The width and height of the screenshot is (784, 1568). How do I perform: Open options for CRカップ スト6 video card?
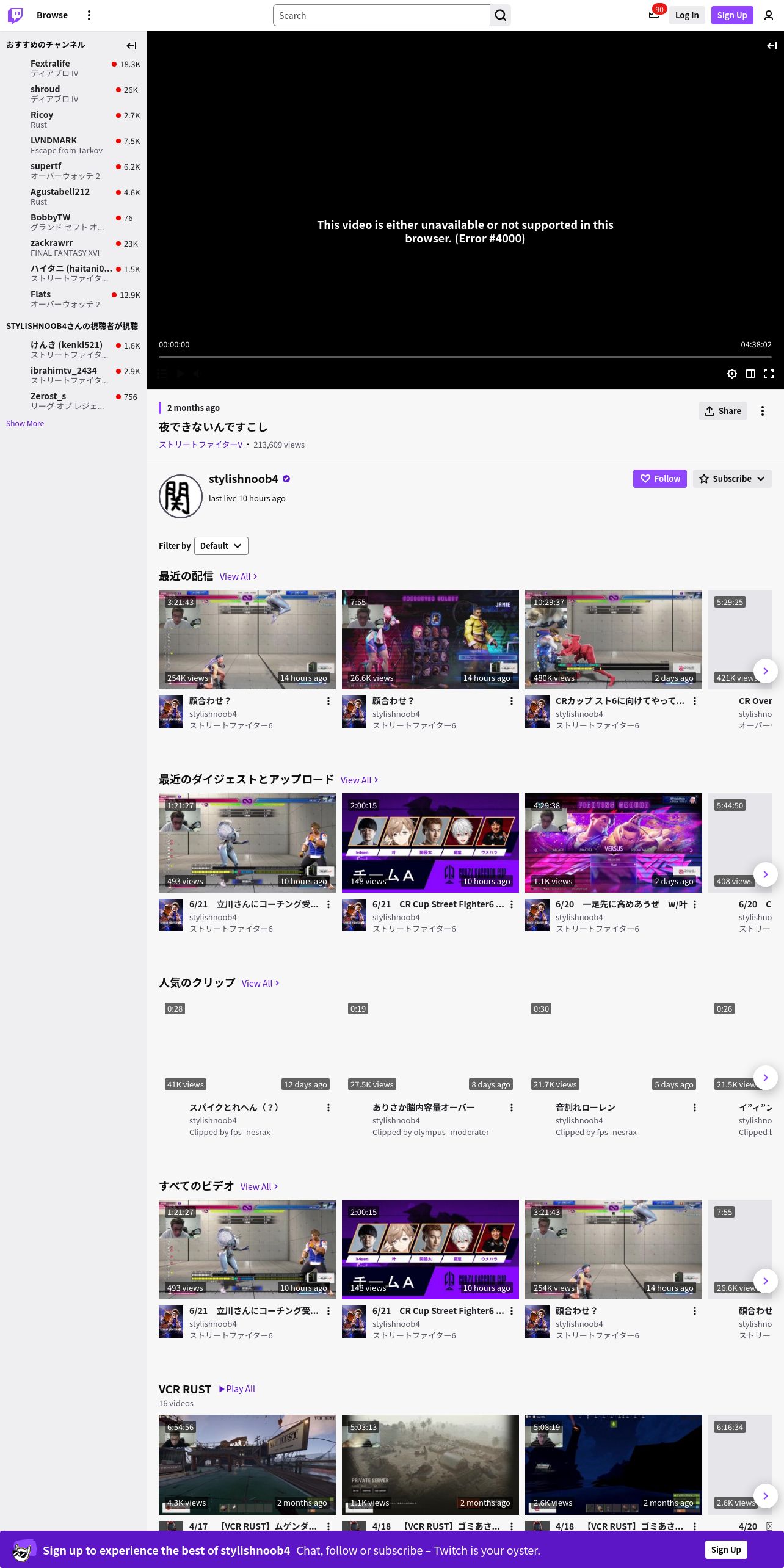coord(695,701)
